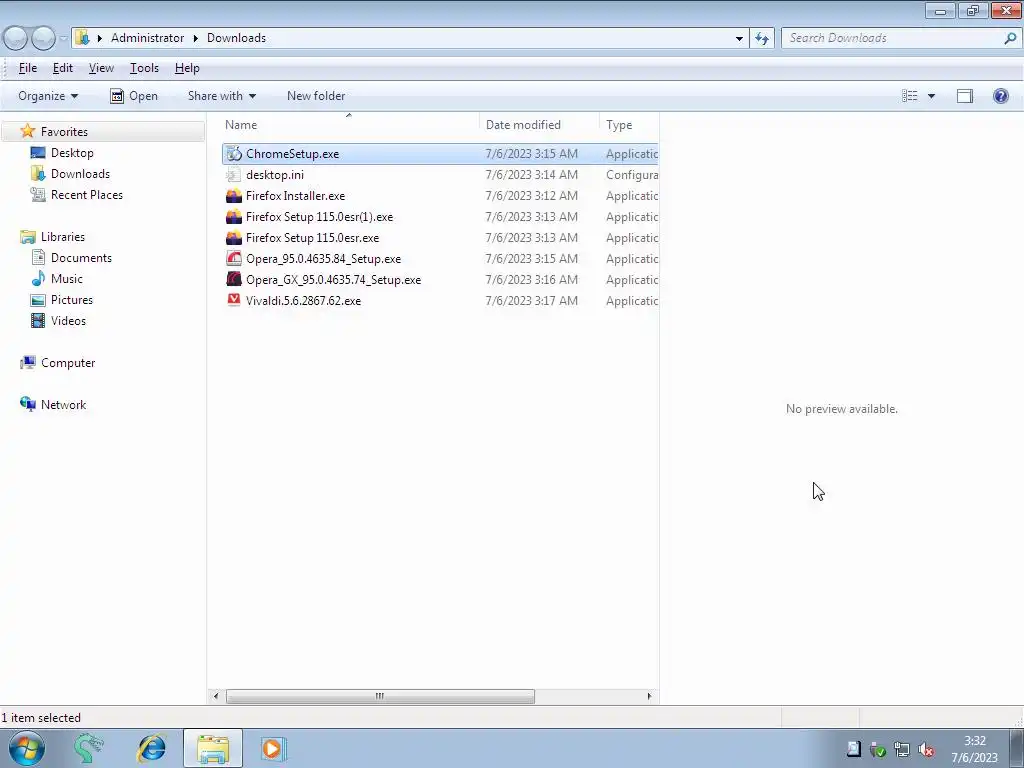Open the Help menu
This screenshot has height=768, width=1024.
click(187, 68)
